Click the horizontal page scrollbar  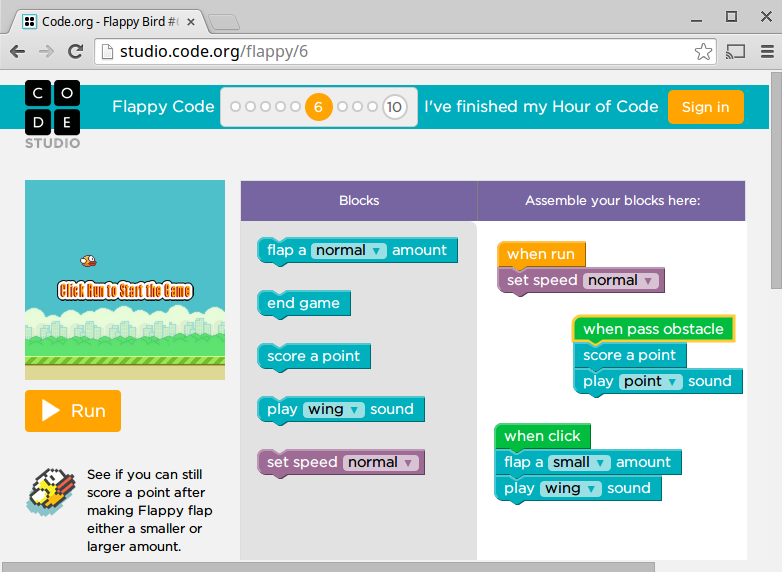point(329,568)
